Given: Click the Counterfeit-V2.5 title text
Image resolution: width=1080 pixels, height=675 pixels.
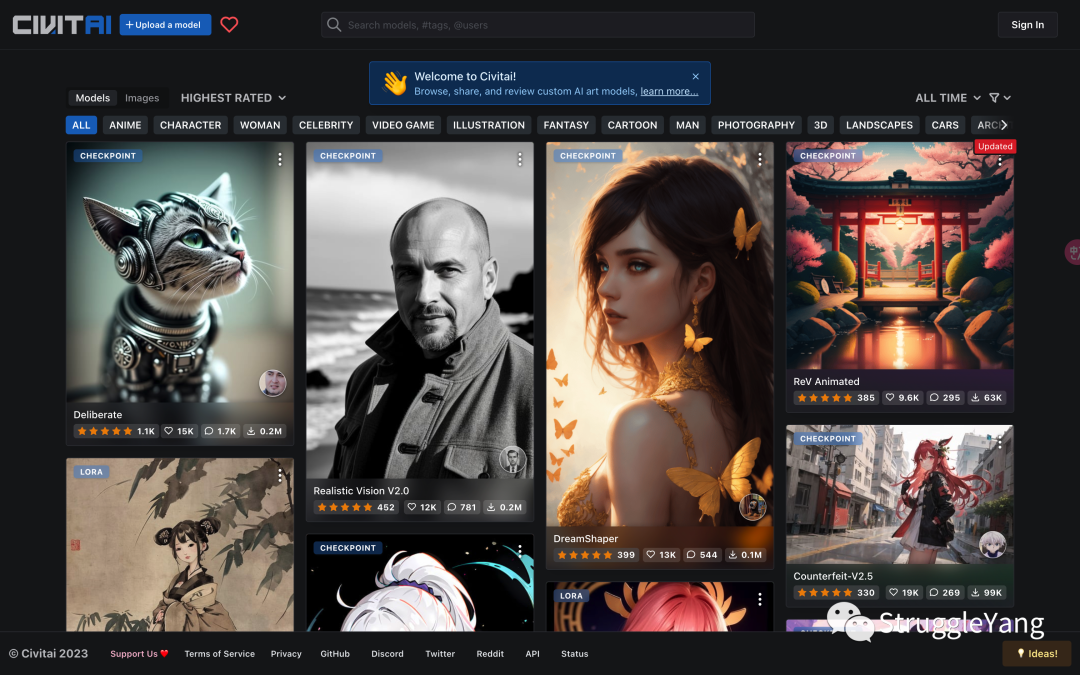Looking at the screenshot, I should pos(833,577).
